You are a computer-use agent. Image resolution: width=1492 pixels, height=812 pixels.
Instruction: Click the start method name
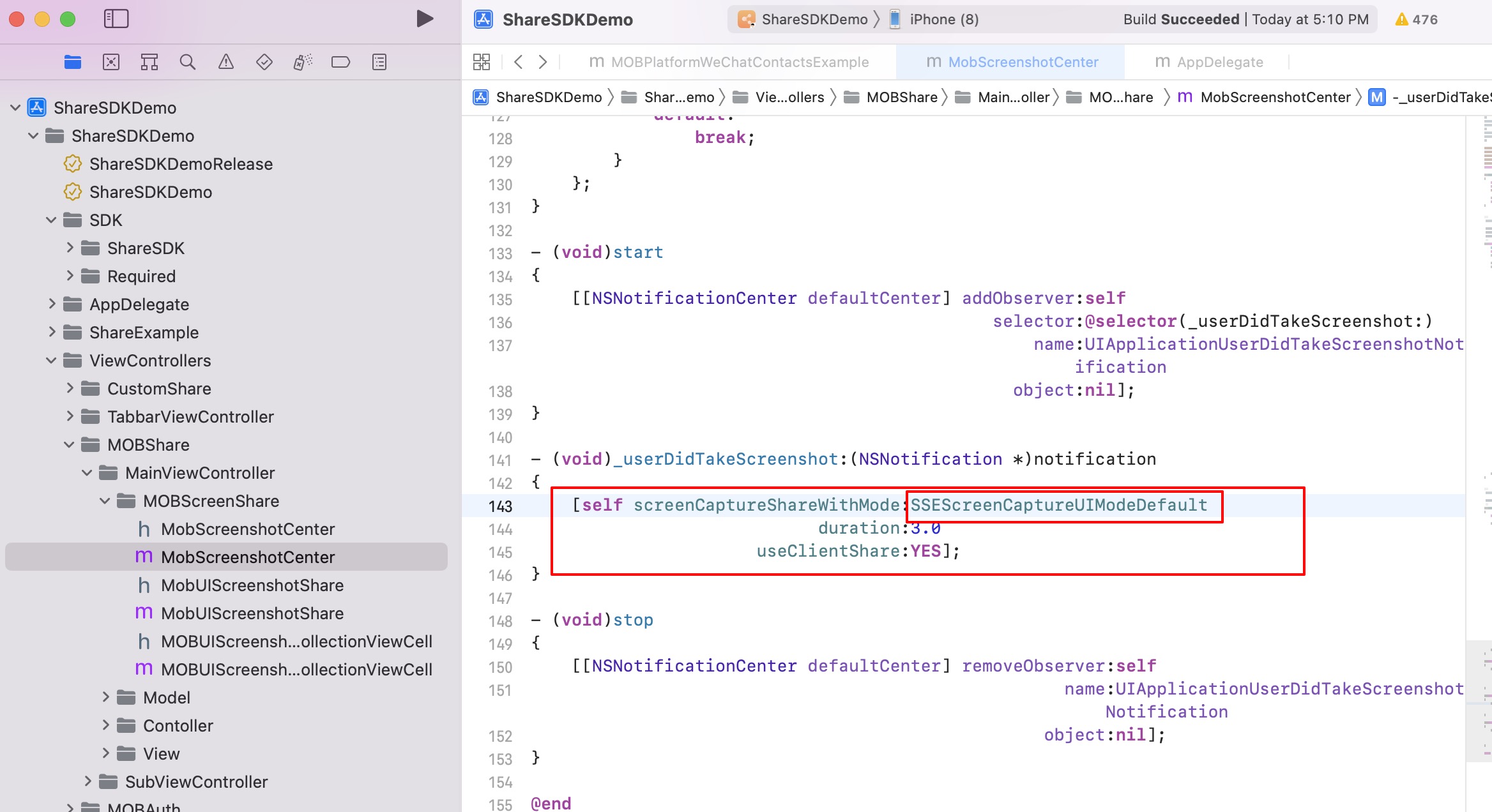[x=638, y=252]
